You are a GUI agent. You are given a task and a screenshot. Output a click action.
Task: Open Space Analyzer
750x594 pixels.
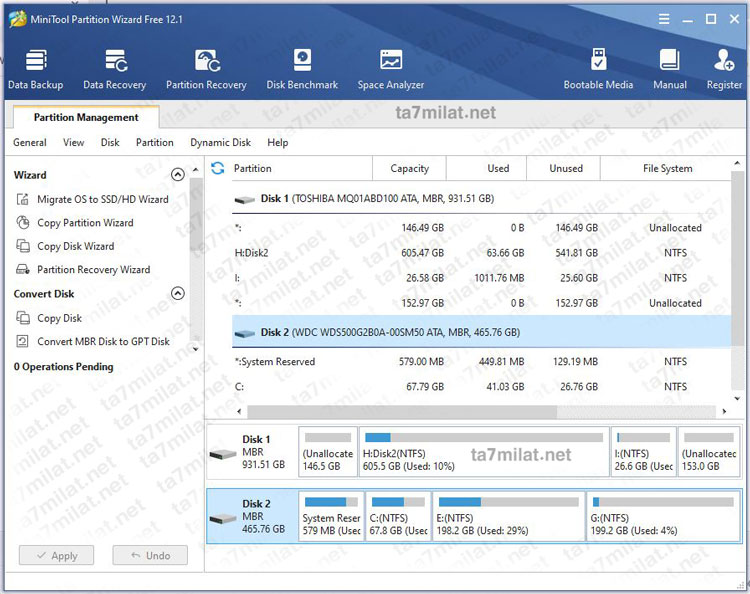pyautogui.click(x=390, y=69)
